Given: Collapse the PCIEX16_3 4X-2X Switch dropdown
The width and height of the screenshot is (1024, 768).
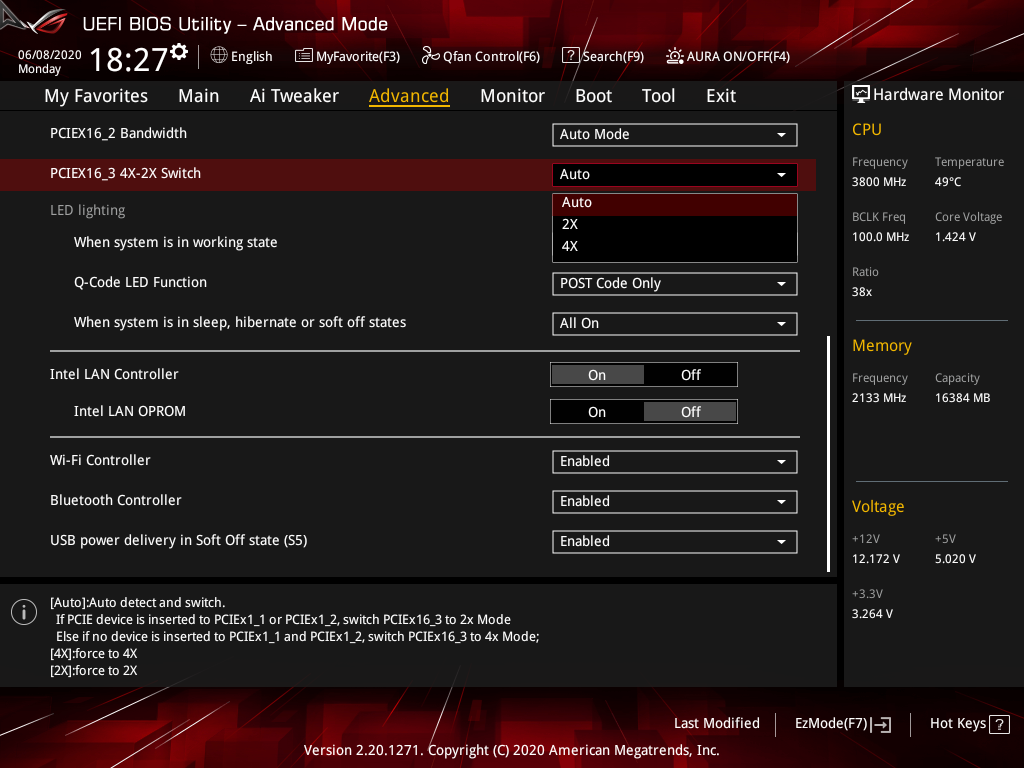Looking at the screenshot, I should point(675,174).
